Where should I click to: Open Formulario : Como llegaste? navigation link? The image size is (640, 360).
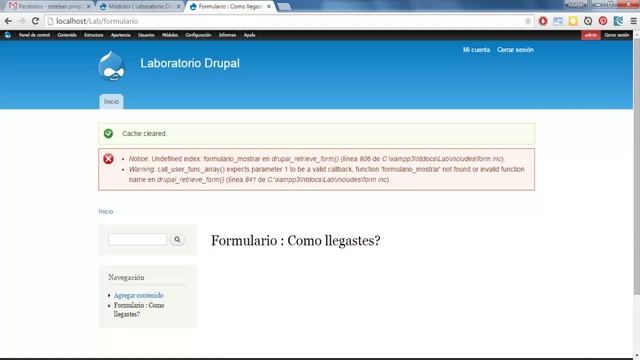pyautogui.click(x=139, y=310)
